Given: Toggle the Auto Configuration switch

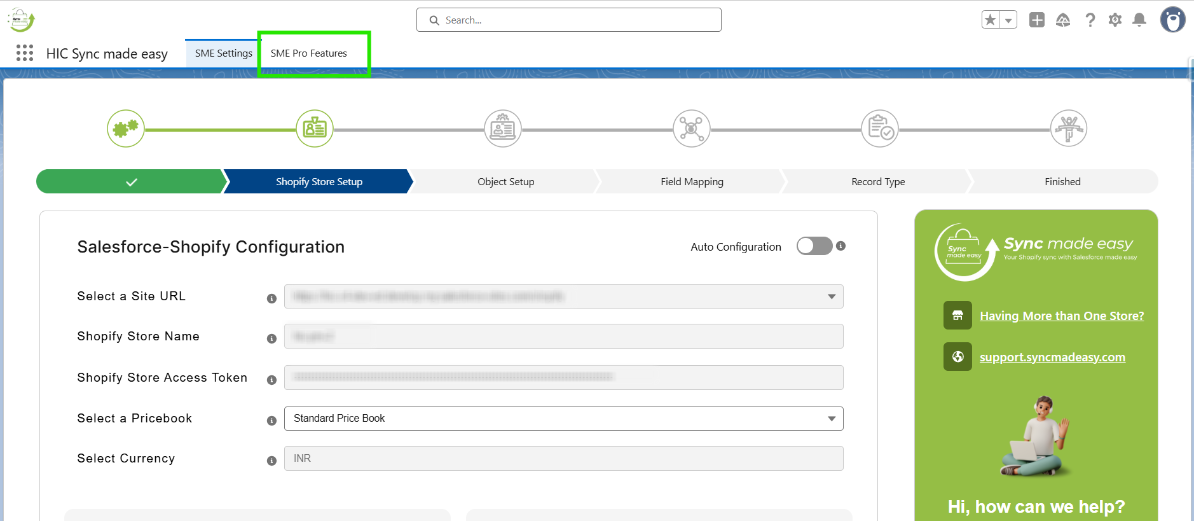Looking at the screenshot, I should pyautogui.click(x=815, y=246).
